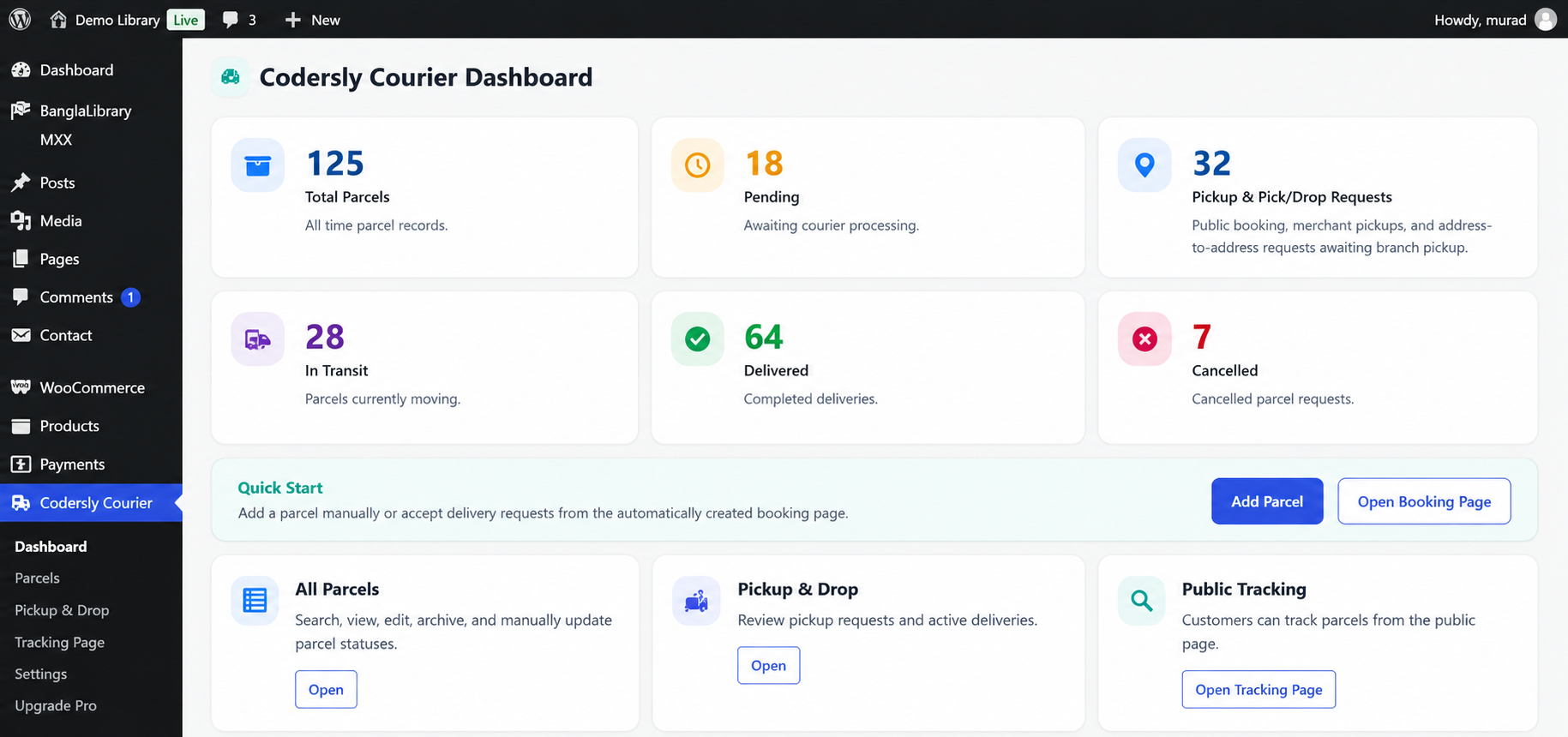Click the Media icon in sidebar

(21, 220)
